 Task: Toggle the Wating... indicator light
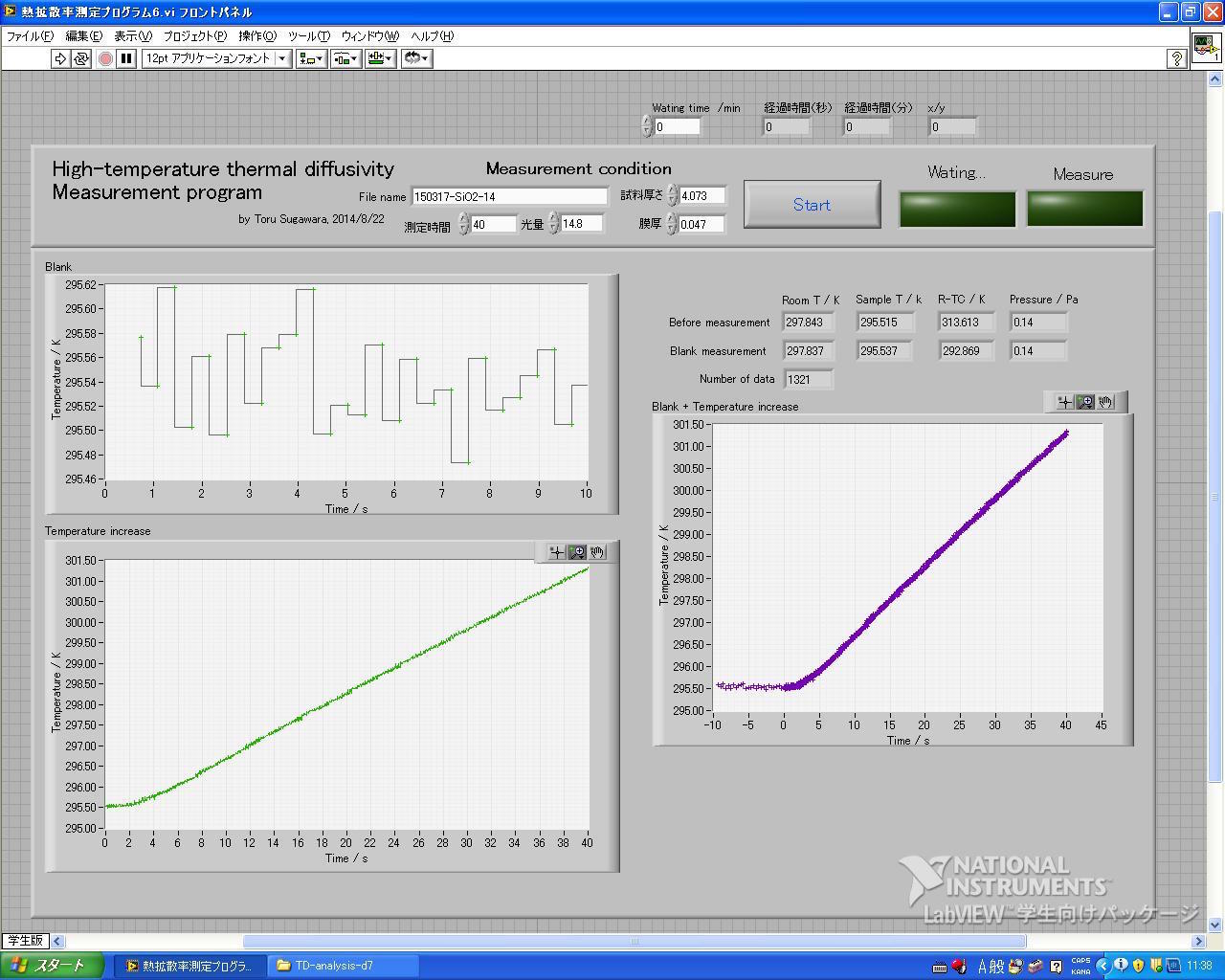956,209
